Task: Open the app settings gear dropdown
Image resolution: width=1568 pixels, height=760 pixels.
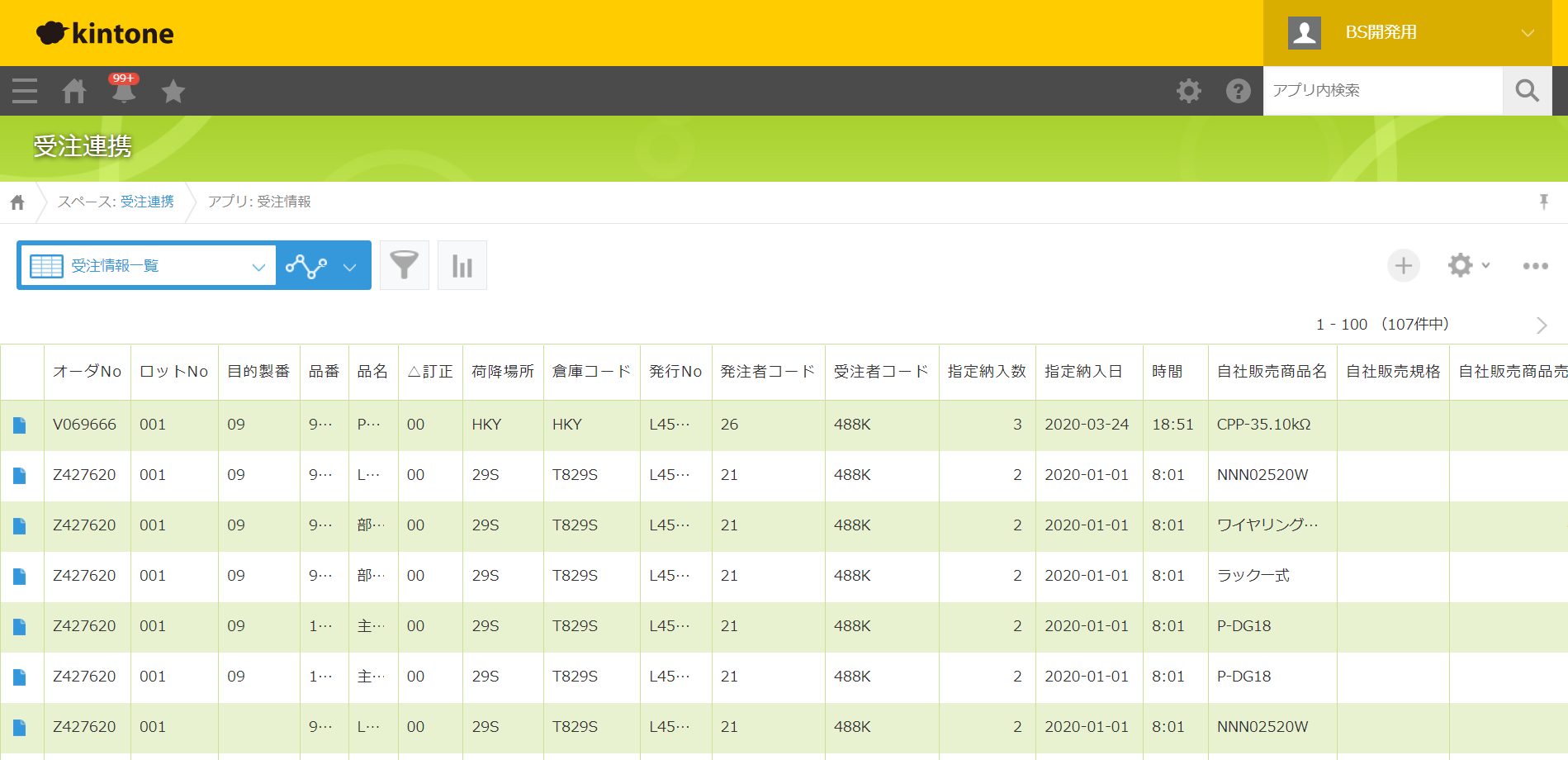Action: [x=1467, y=265]
